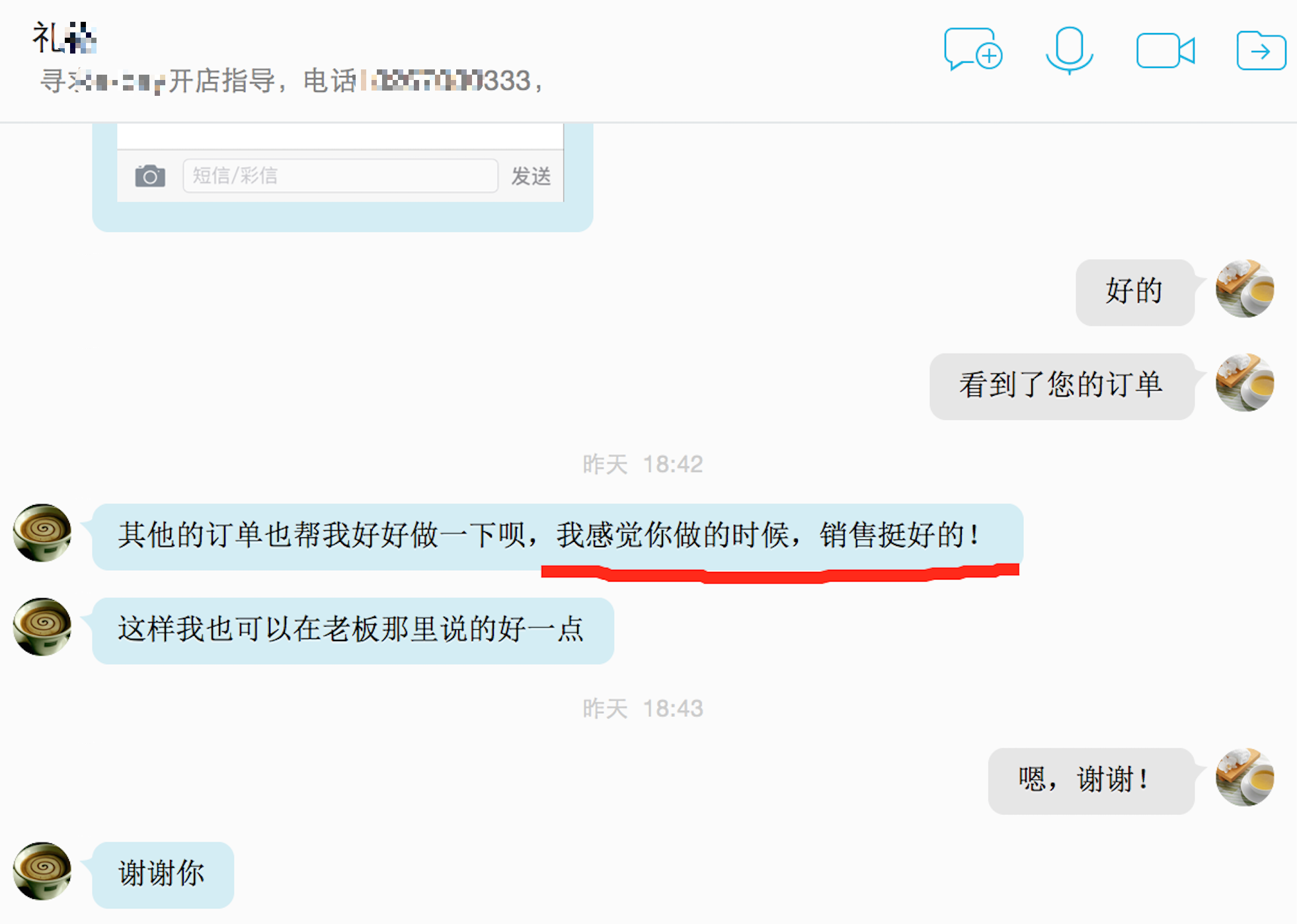Select the 看到了您的订单 message bubble

[x=1062, y=386]
